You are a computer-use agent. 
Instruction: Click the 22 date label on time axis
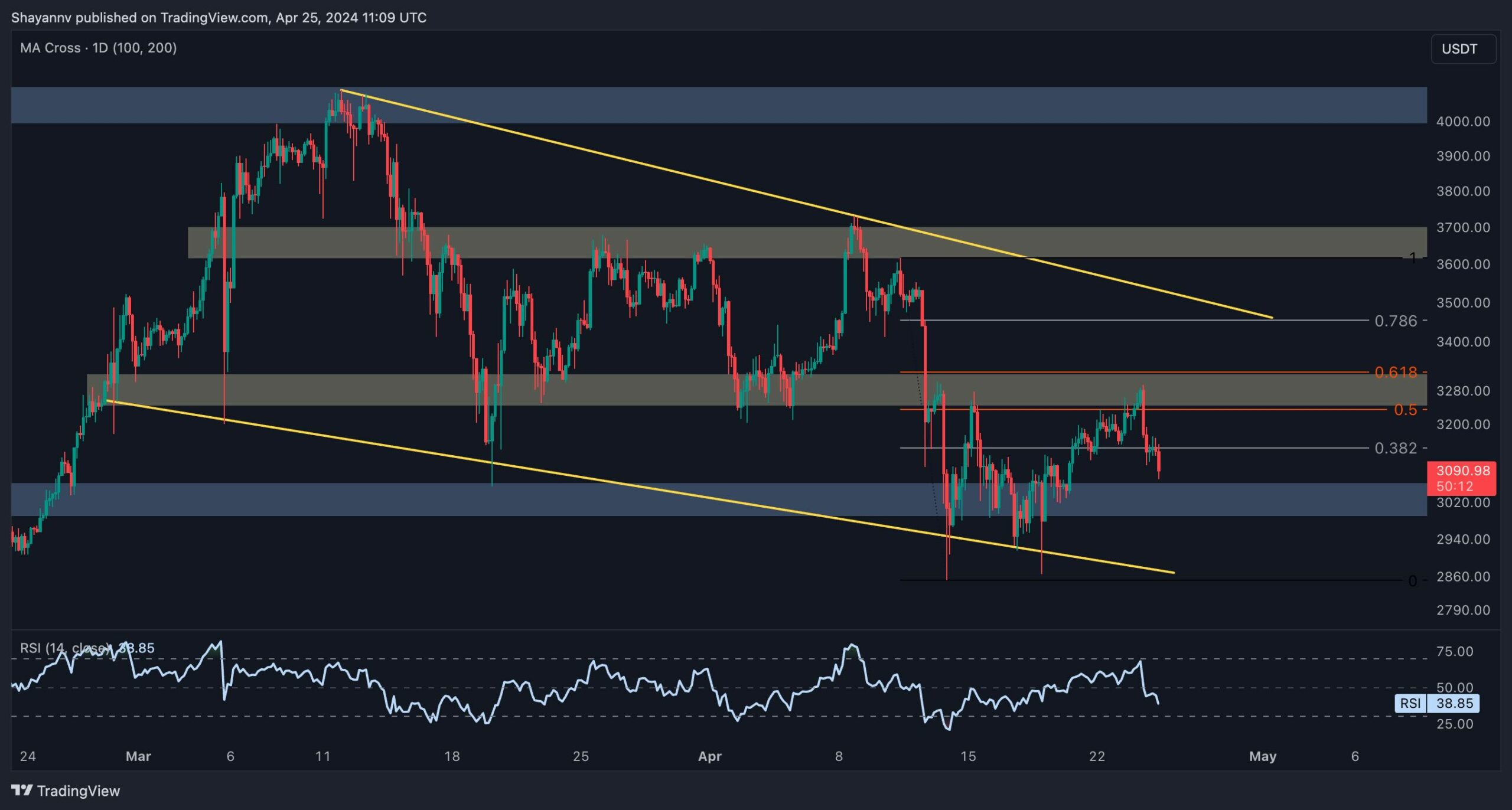1097,756
